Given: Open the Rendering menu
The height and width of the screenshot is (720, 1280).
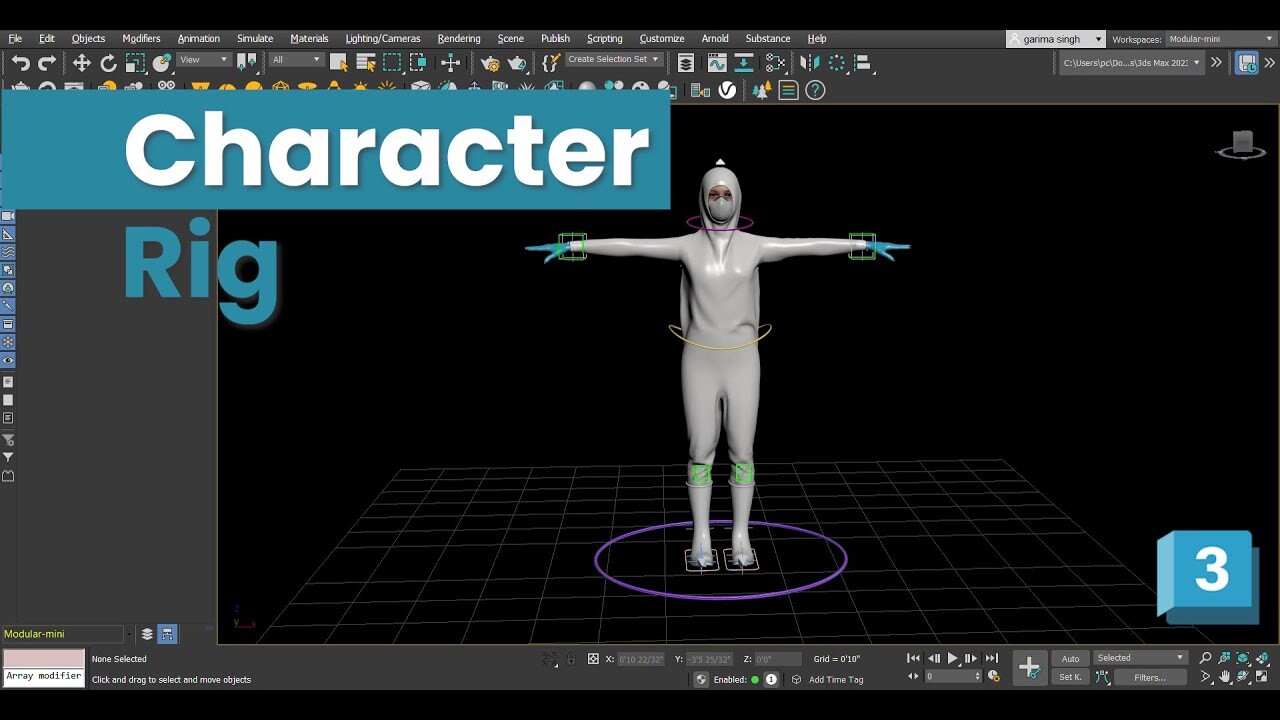Looking at the screenshot, I should pos(459,38).
